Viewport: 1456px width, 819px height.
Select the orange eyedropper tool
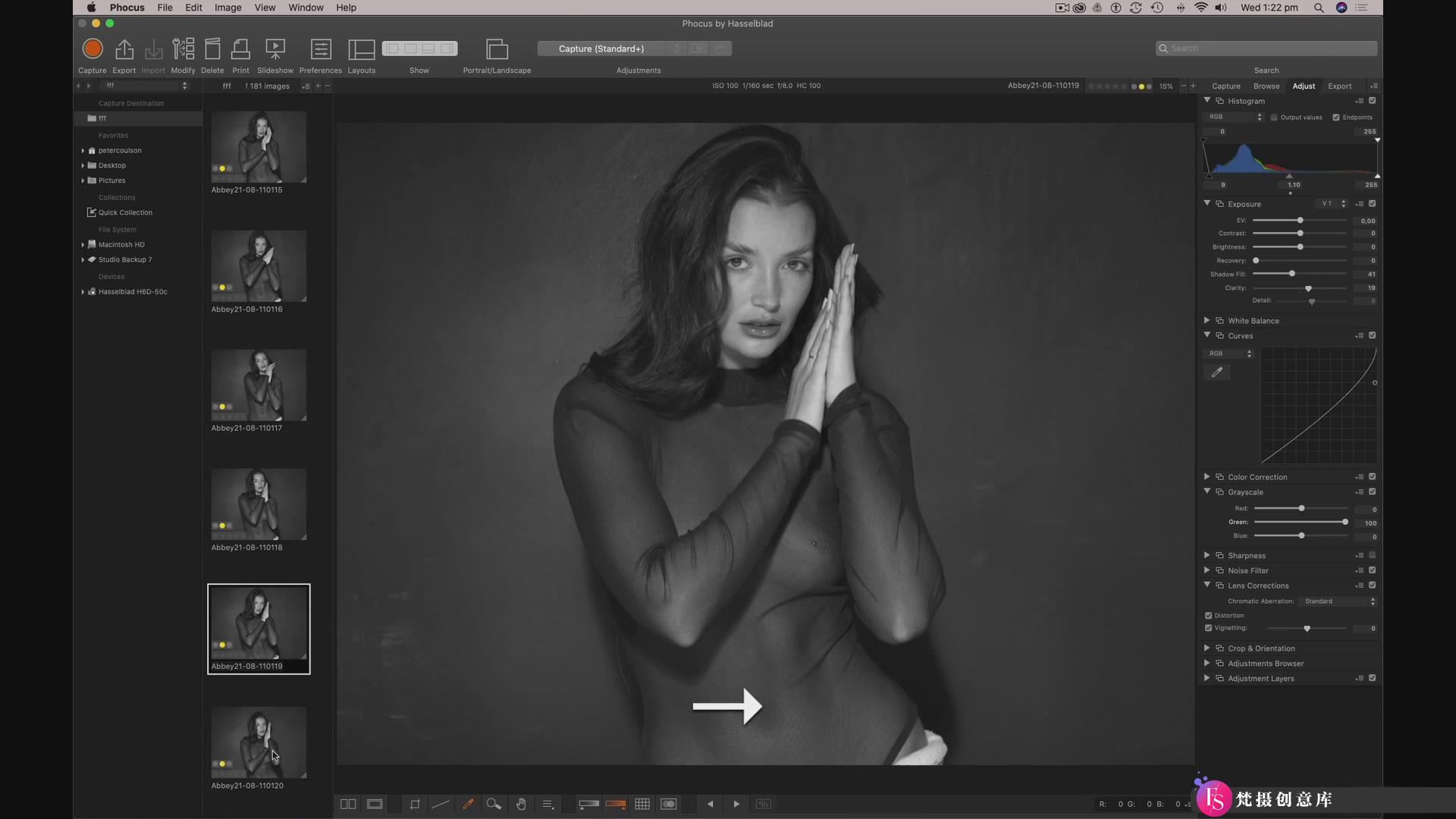pos(468,804)
